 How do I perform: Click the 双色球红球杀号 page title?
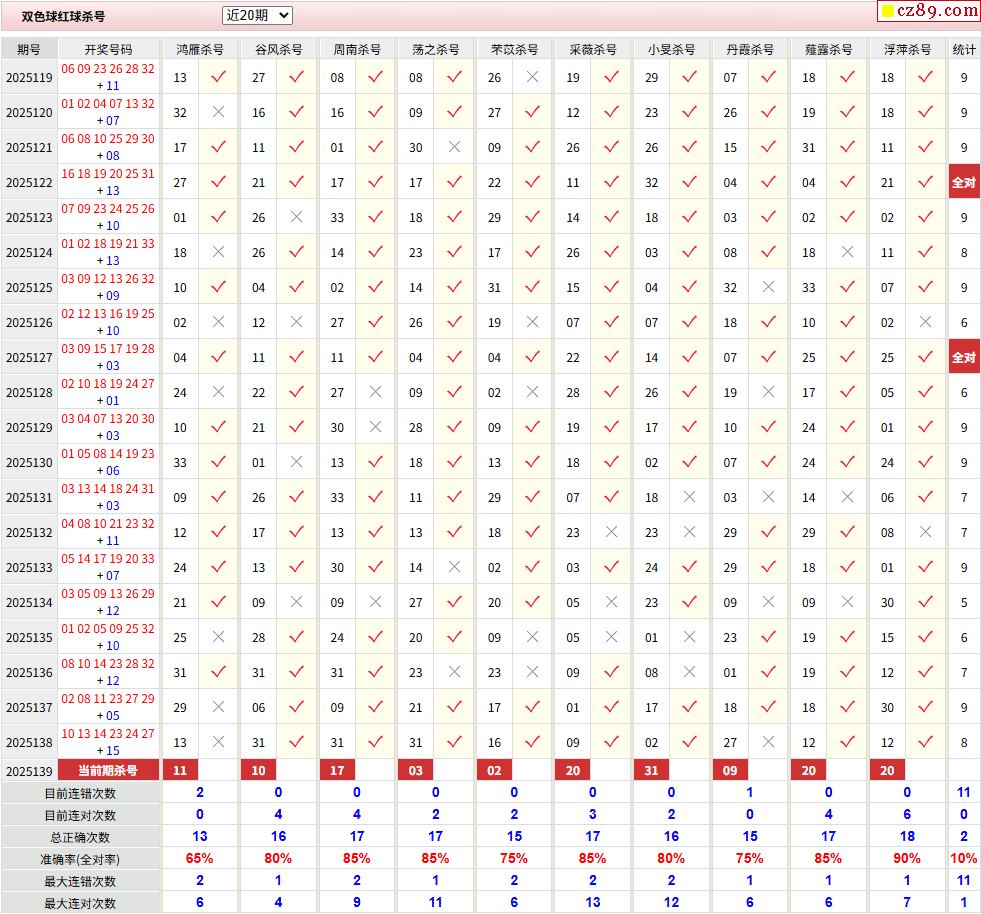pos(63,16)
